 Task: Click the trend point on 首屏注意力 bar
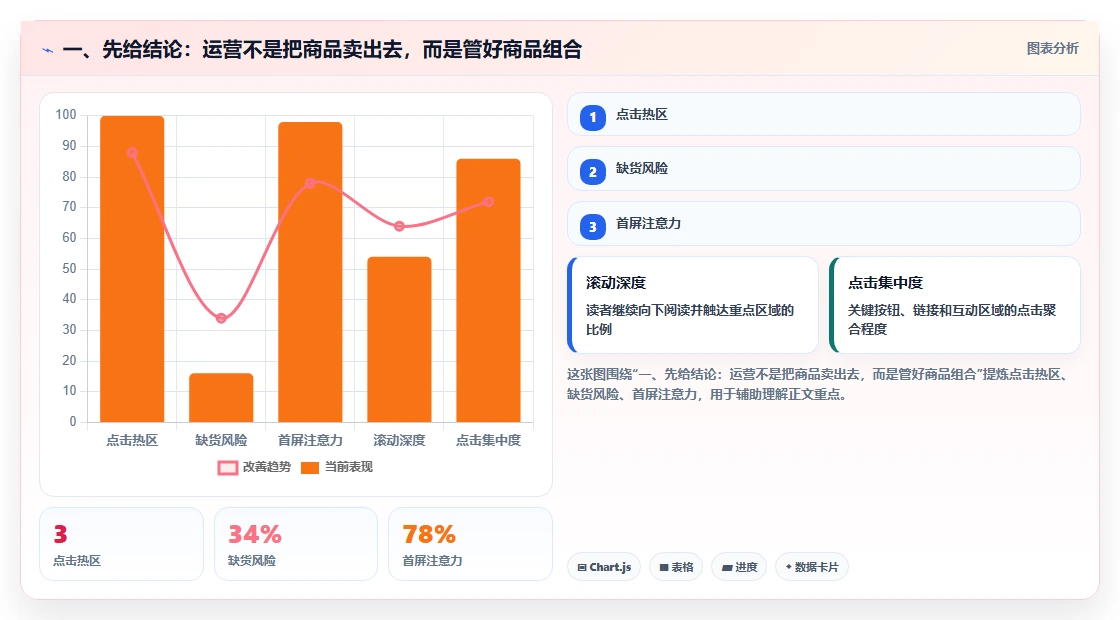(310, 183)
